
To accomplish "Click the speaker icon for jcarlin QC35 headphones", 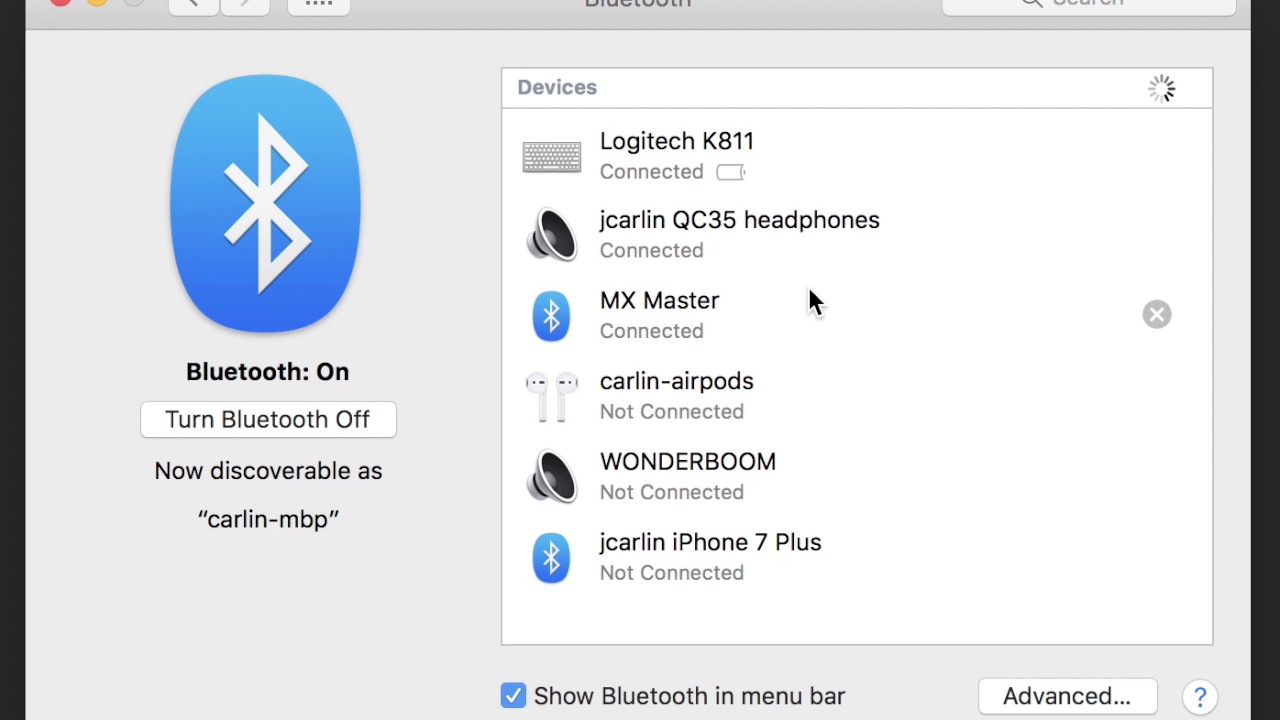I will pos(552,235).
